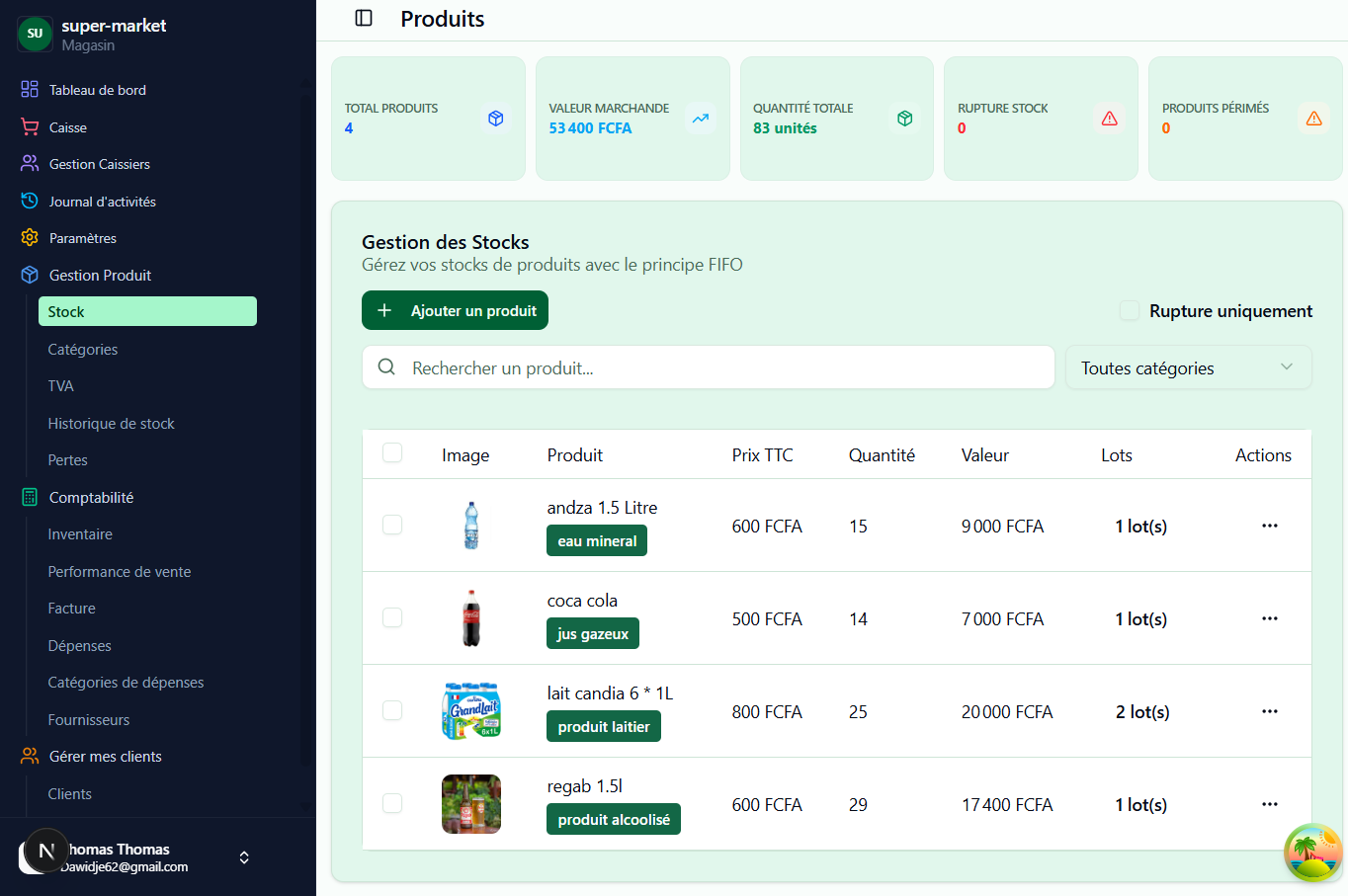Click the Paramètres gear icon
This screenshot has width=1348, height=896.
point(28,237)
